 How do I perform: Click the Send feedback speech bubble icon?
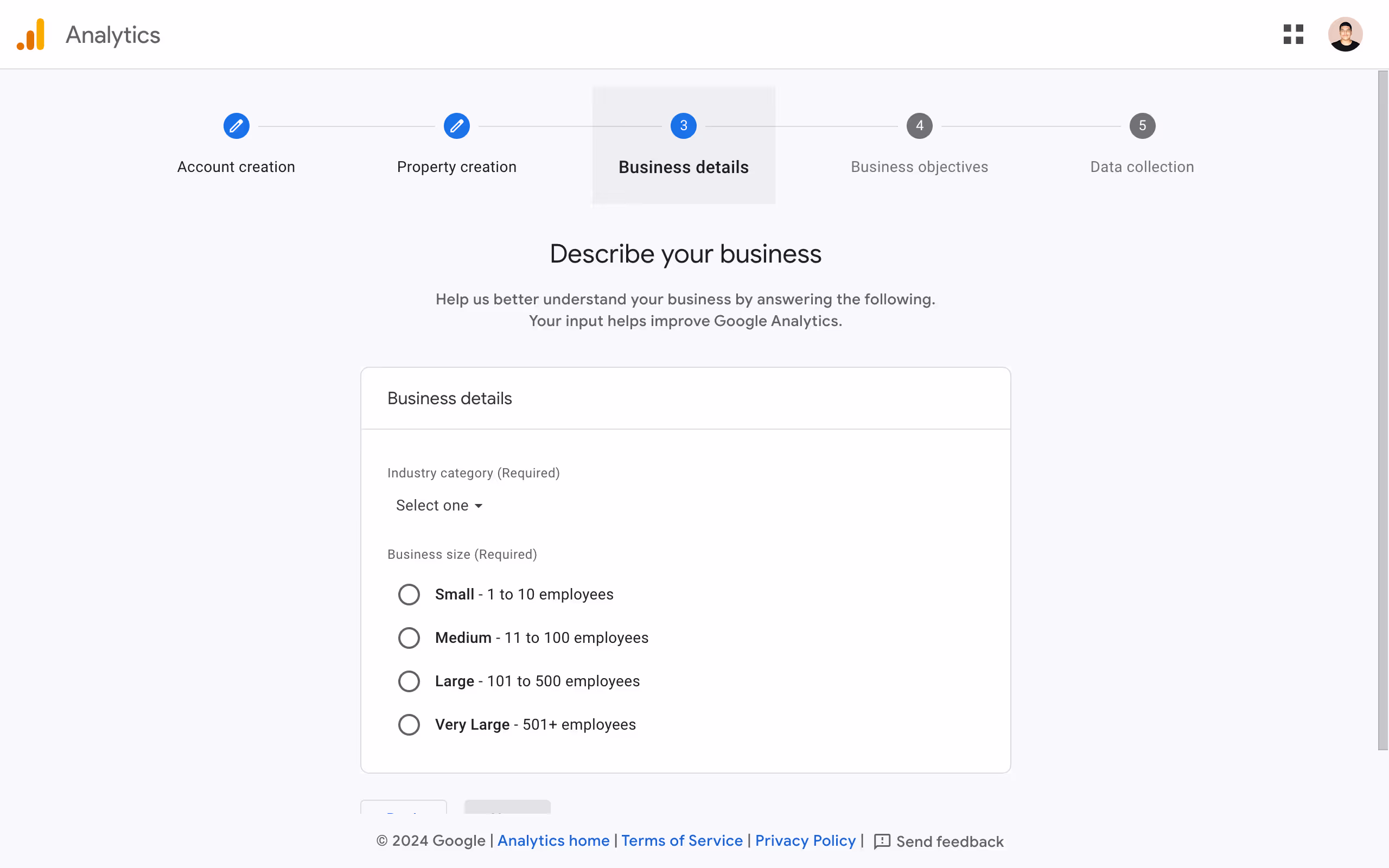882,841
